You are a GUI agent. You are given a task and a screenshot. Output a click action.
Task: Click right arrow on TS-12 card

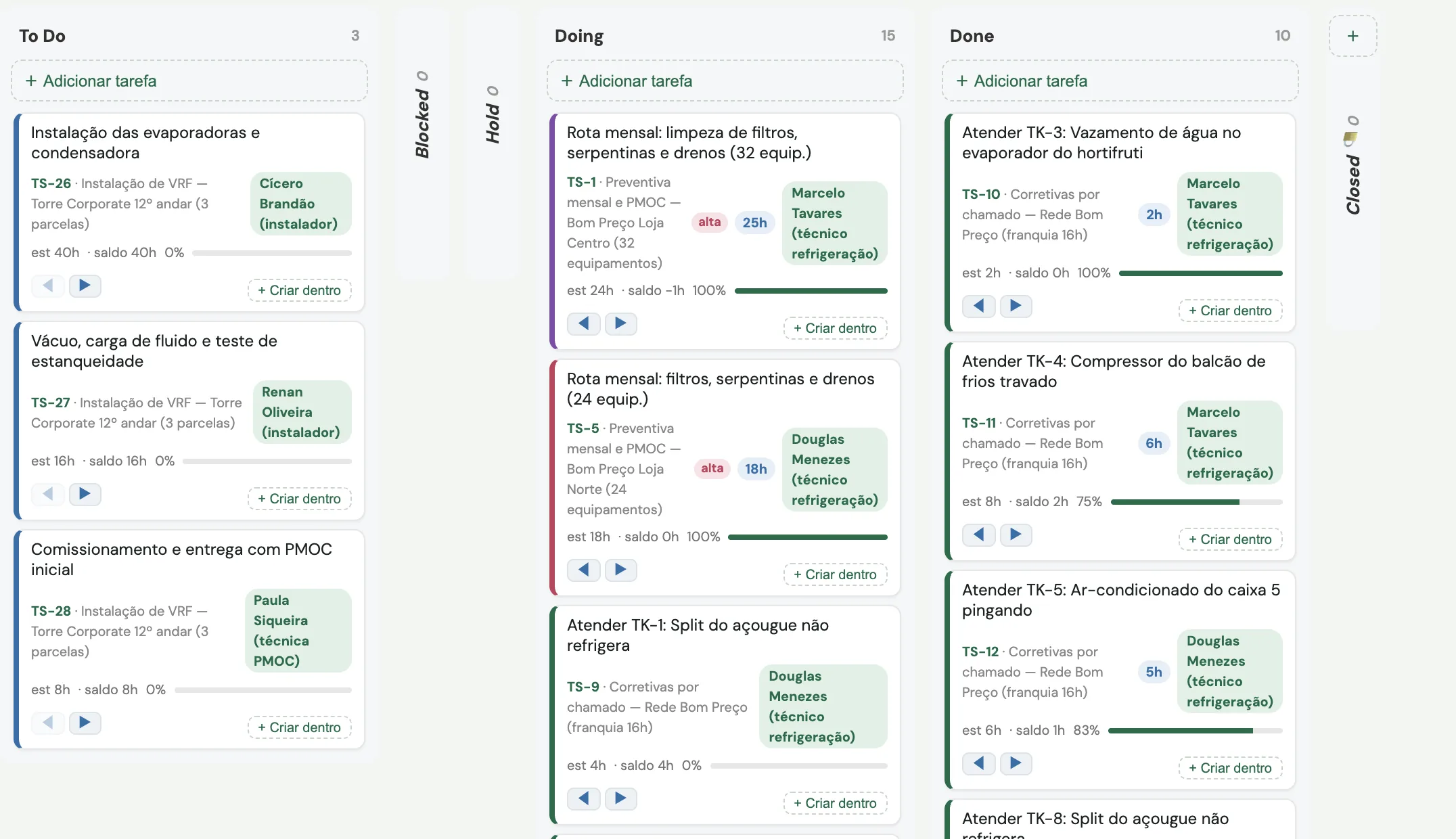1016,763
